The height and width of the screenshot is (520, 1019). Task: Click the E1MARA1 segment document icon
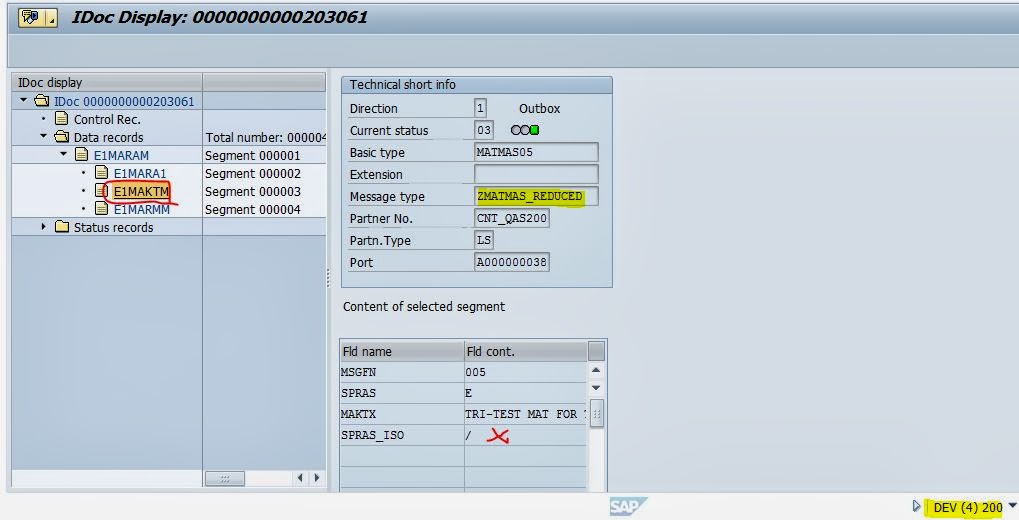[x=101, y=173]
